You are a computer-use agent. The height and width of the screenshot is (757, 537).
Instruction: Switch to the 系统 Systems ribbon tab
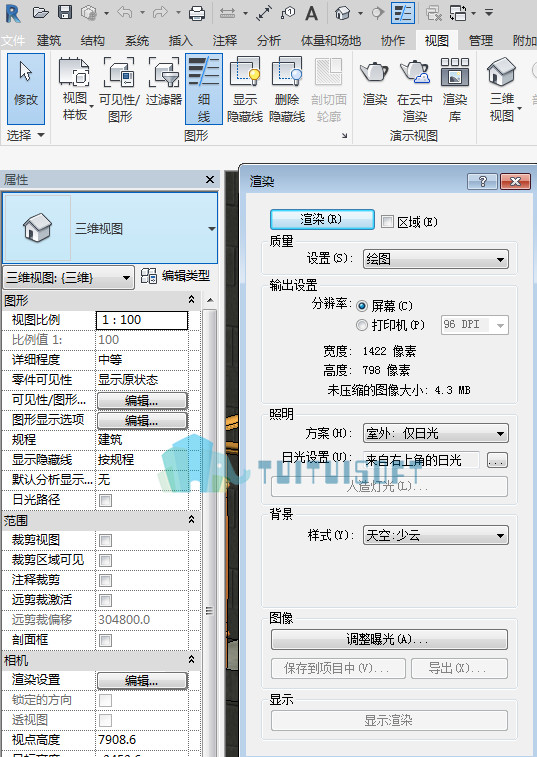[x=137, y=41]
